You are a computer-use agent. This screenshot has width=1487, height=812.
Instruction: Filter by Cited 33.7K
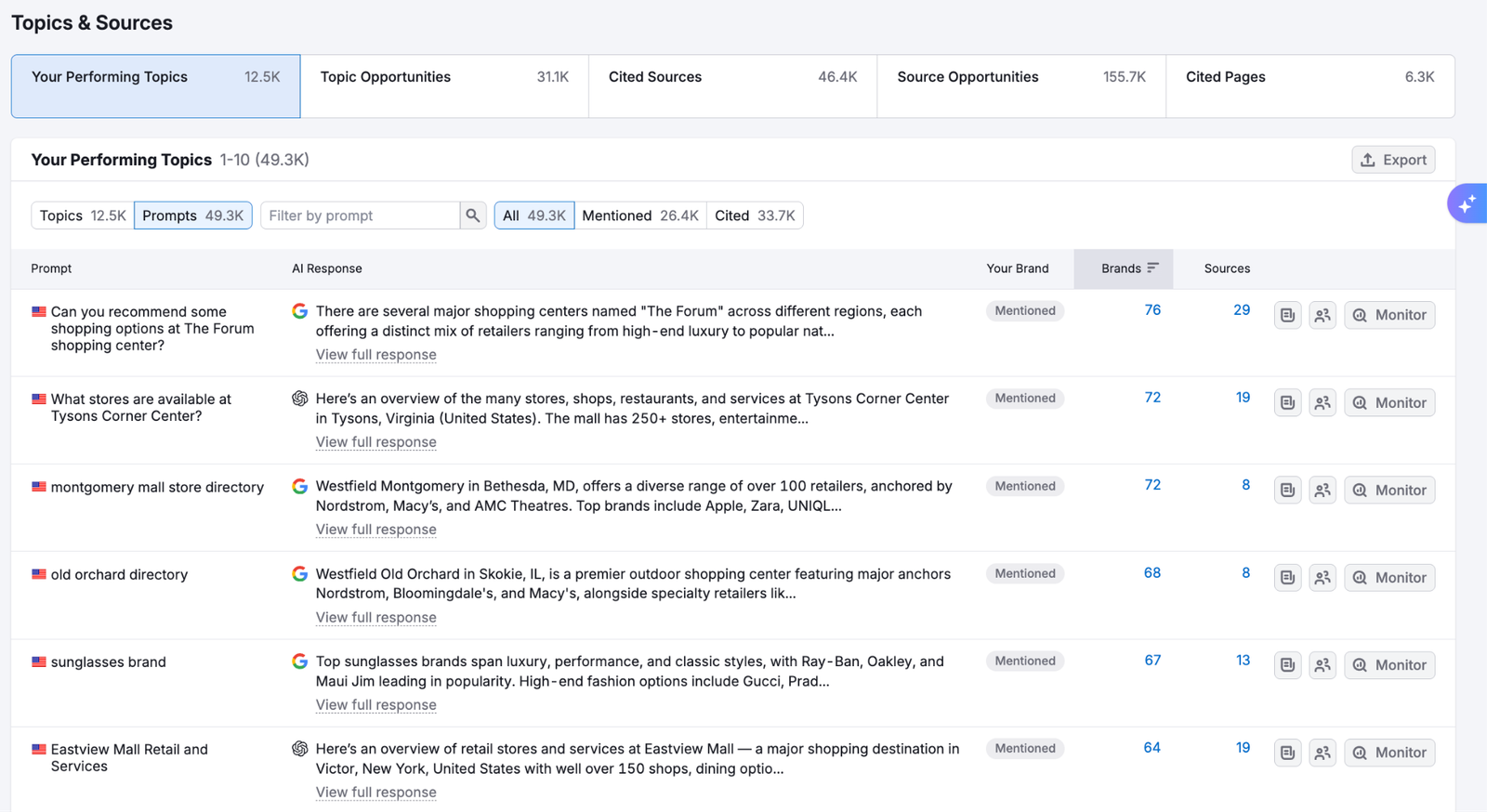755,216
